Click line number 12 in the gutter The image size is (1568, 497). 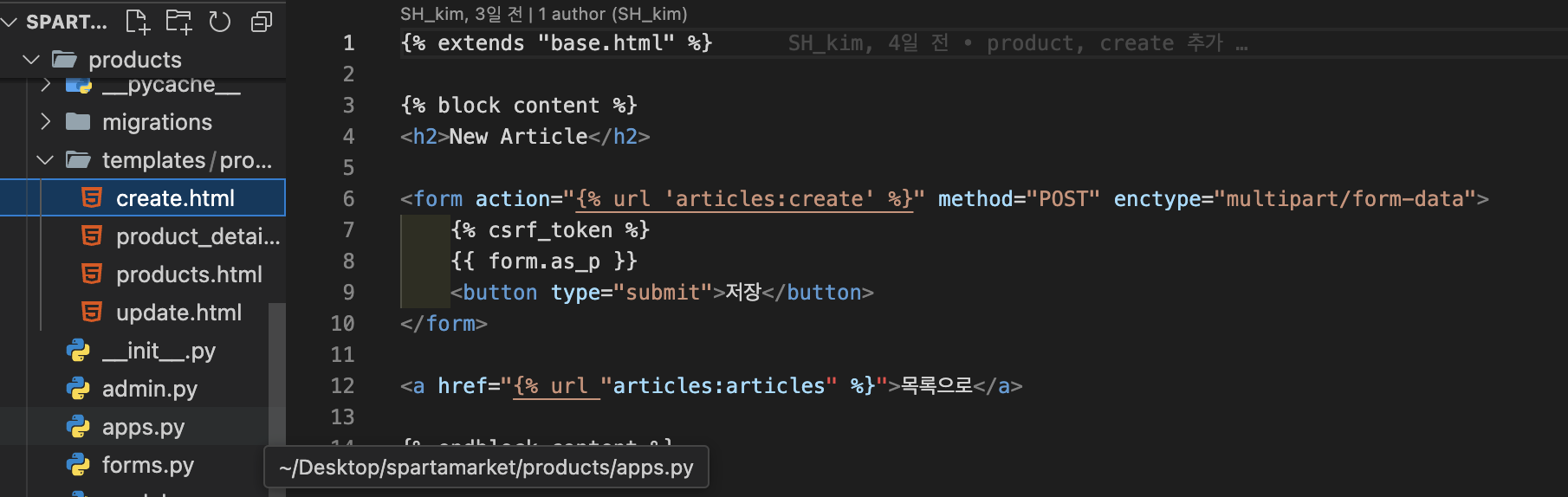point(342,386)
